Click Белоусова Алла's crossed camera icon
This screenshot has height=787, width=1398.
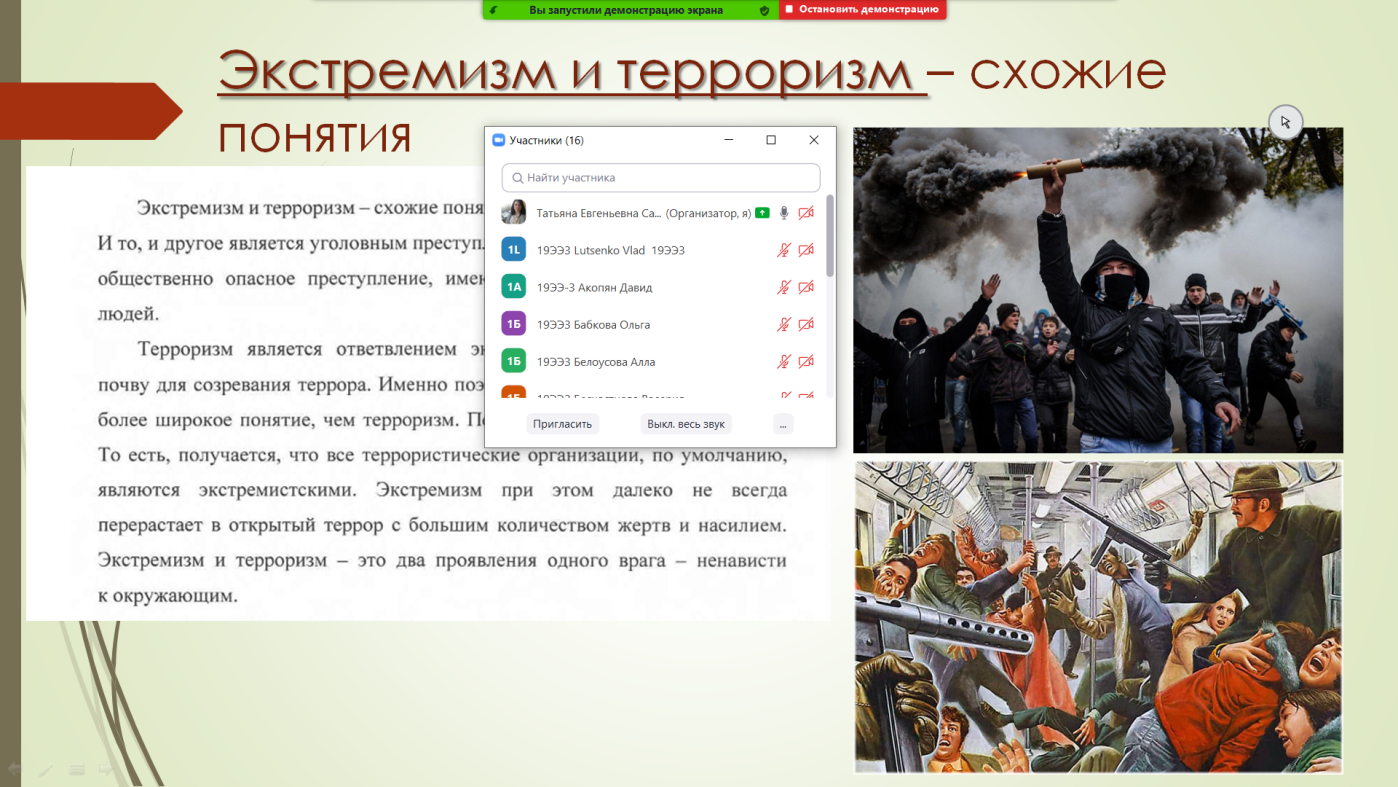(x=806, y=361)
